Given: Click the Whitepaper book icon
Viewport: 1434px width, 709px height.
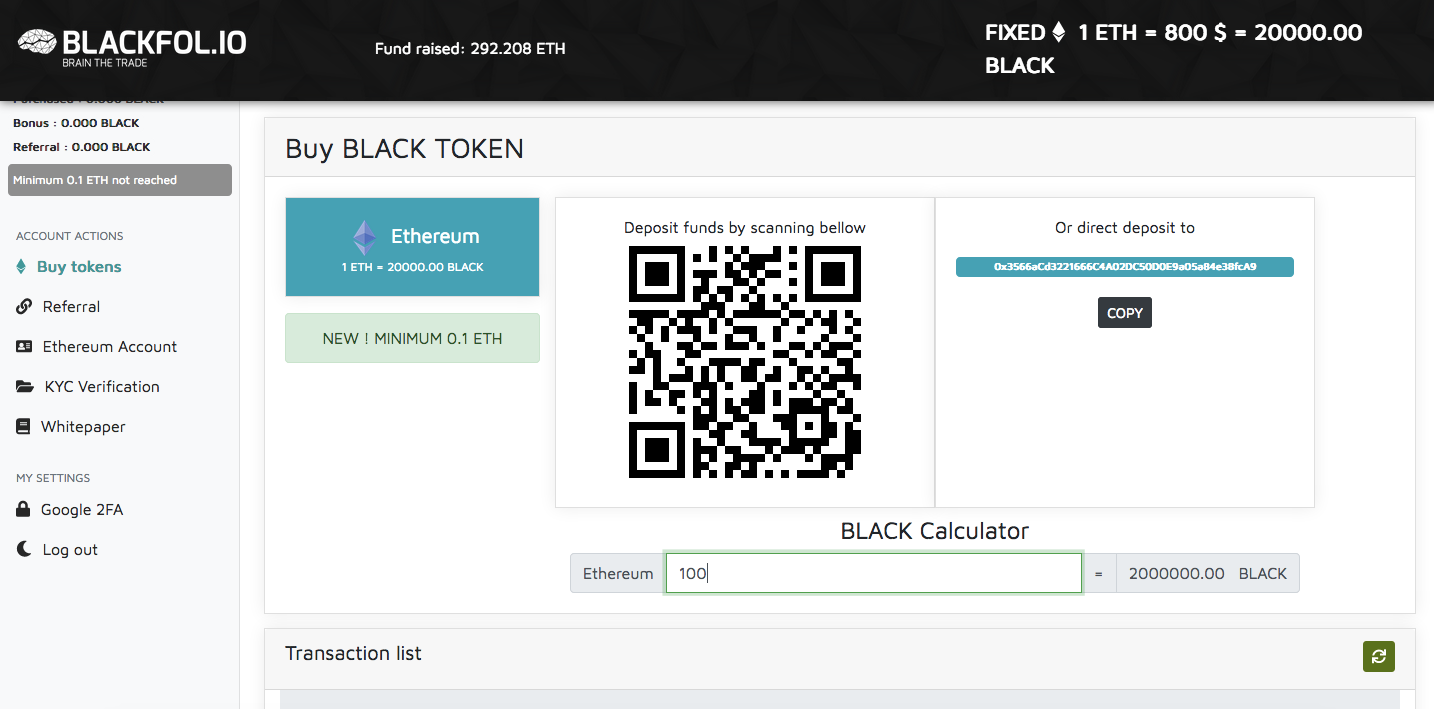Looking at the screenshot, I should point(23,427).
